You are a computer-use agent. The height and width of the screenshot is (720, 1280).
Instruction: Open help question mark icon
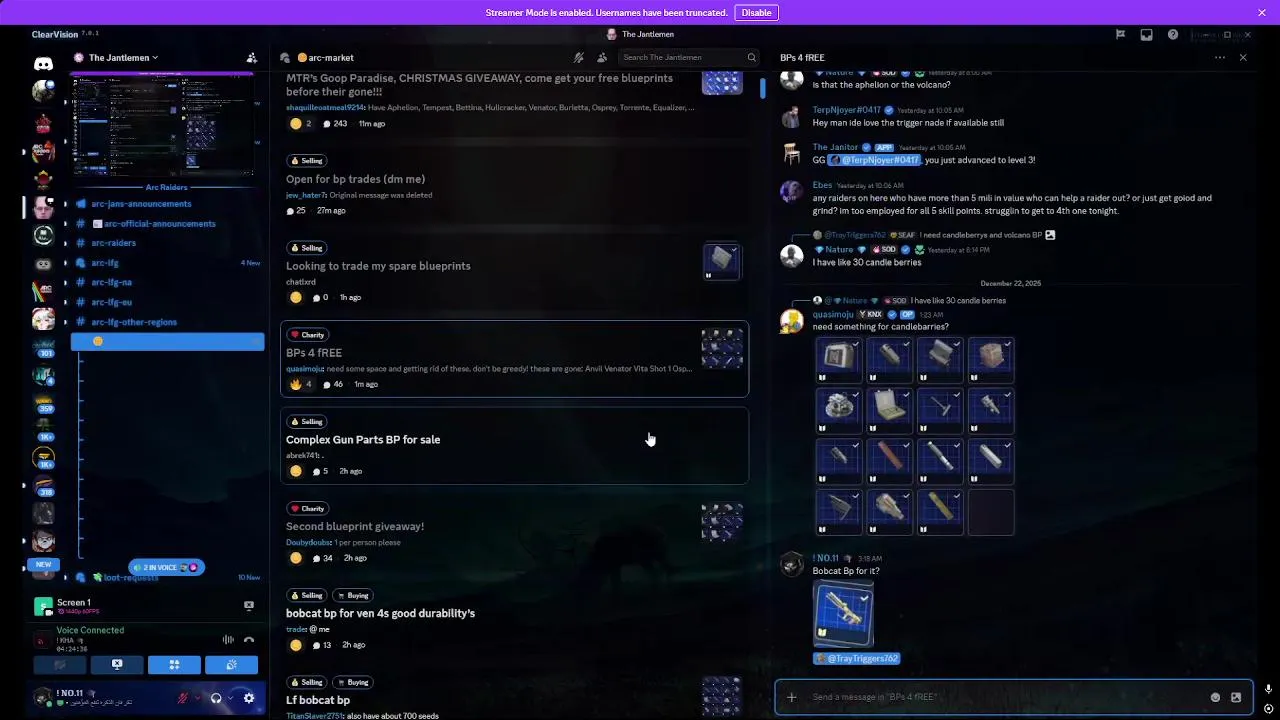pyautogui.click(x=1173, y=35)
